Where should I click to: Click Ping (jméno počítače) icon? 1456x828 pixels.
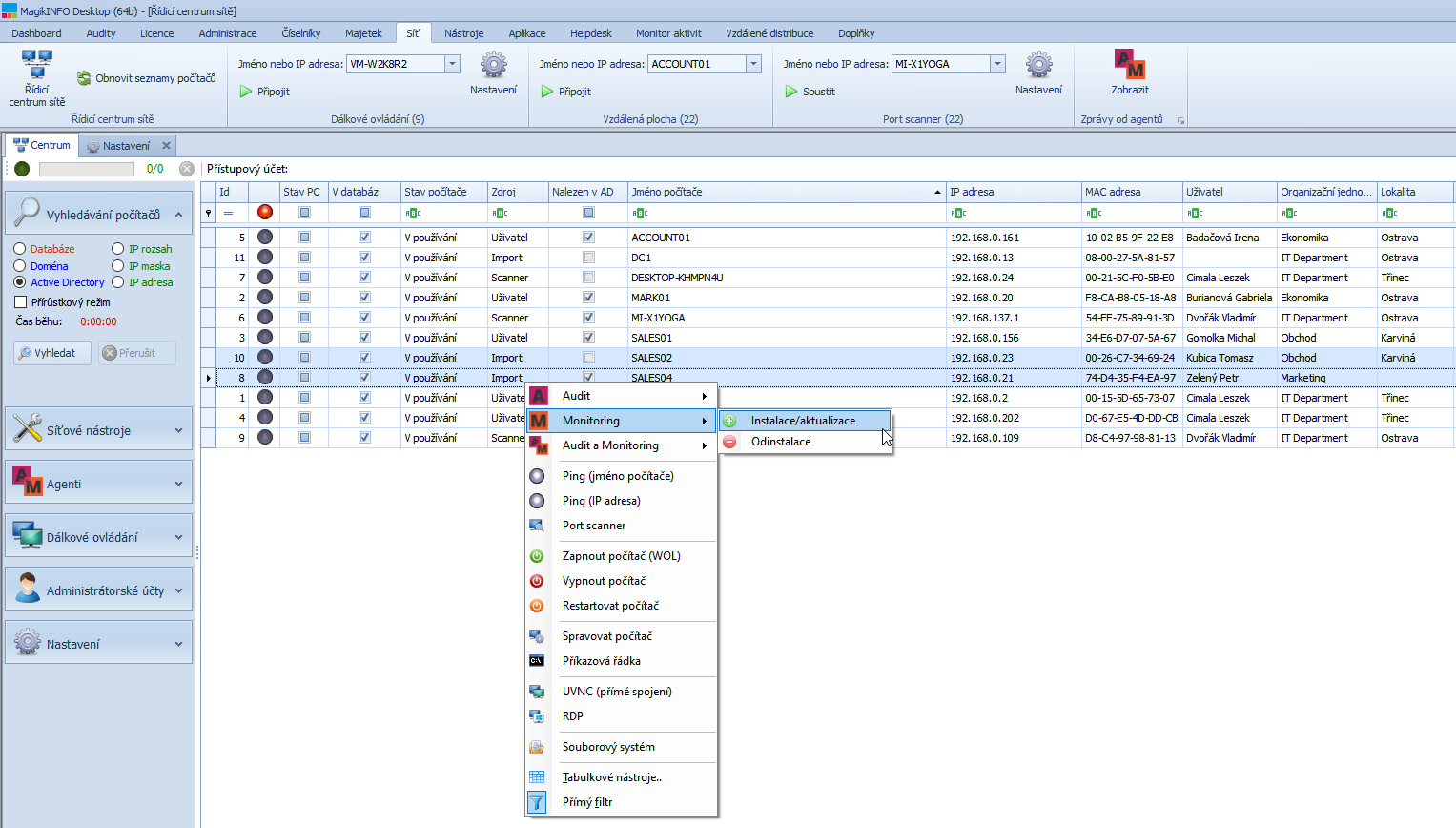[537, 476]
